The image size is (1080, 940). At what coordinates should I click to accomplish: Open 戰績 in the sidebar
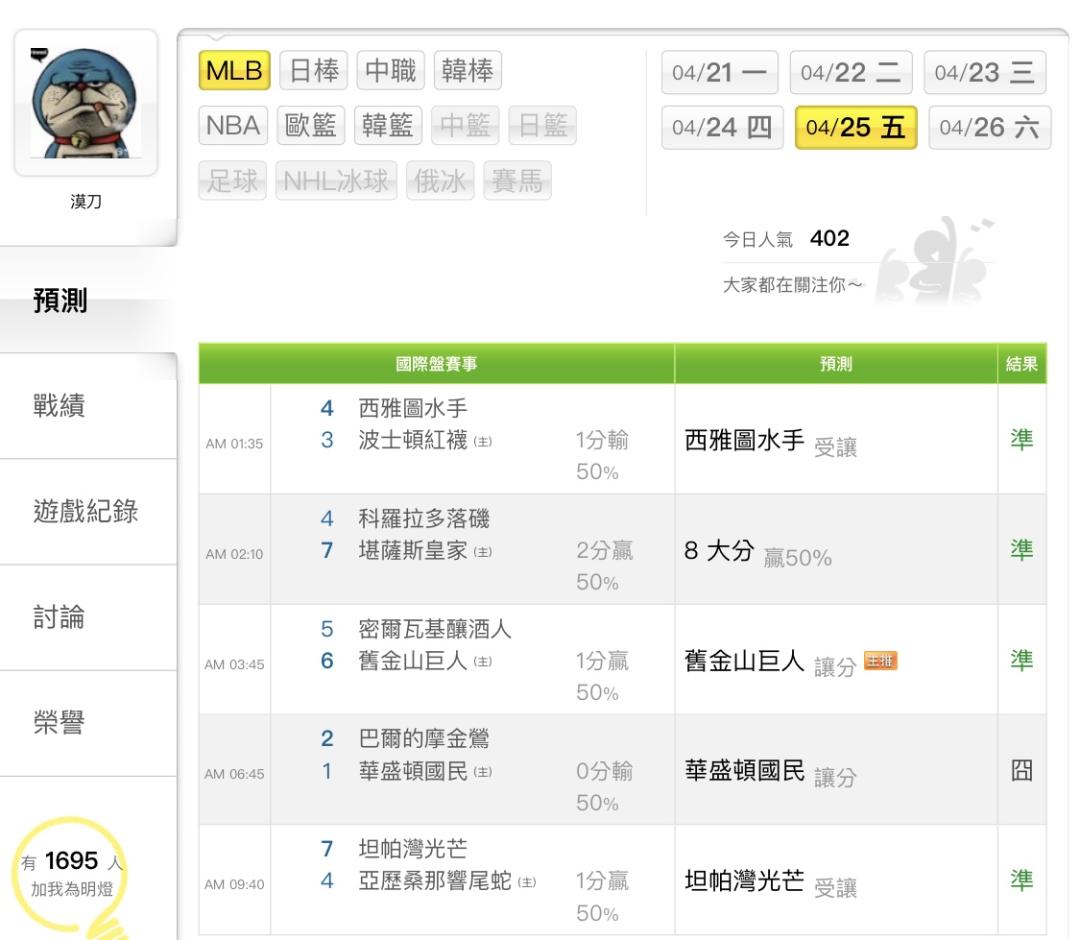point(60,406)
